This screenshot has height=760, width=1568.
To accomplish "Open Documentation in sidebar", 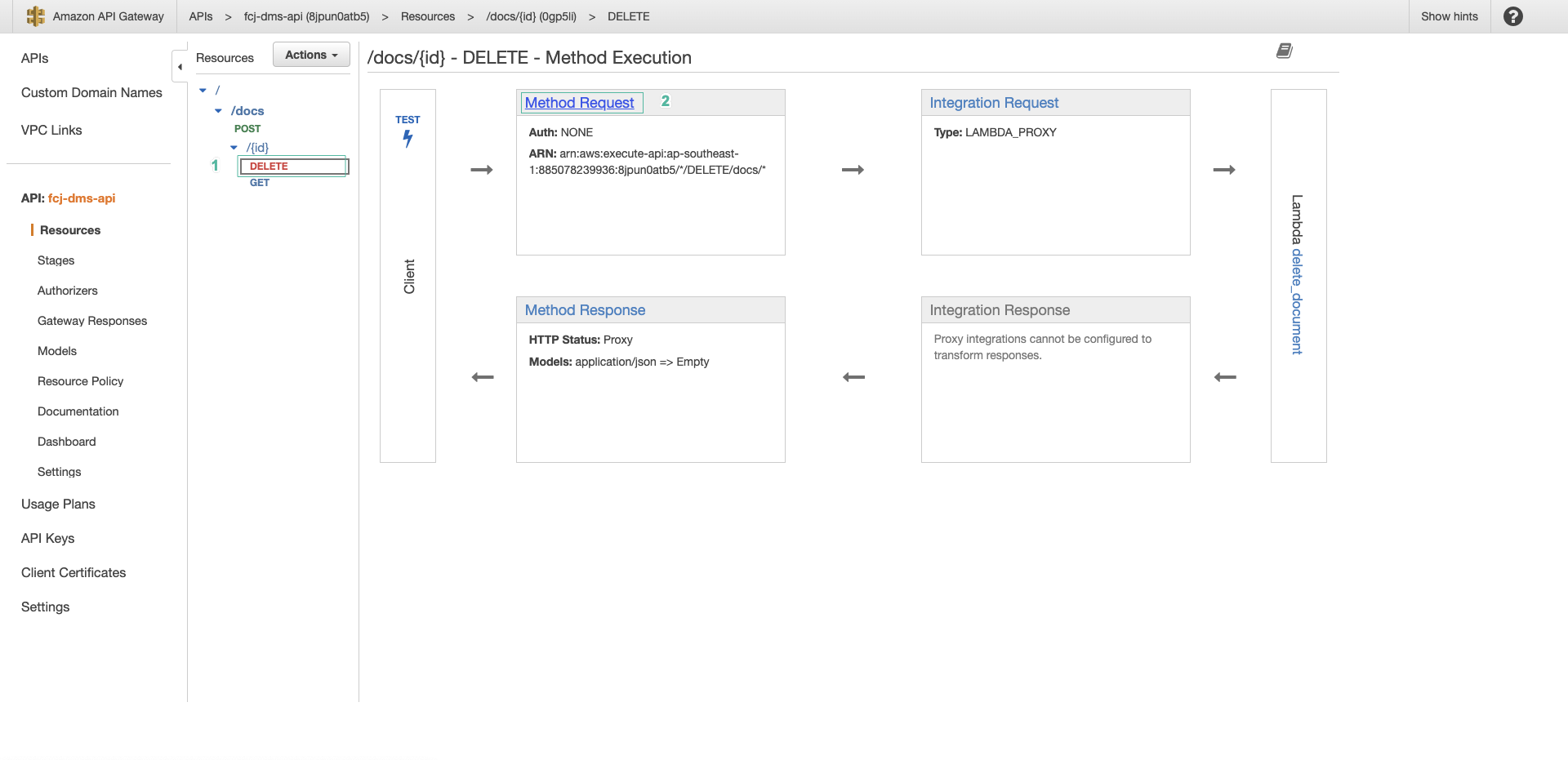I will [x=78, y=411].
